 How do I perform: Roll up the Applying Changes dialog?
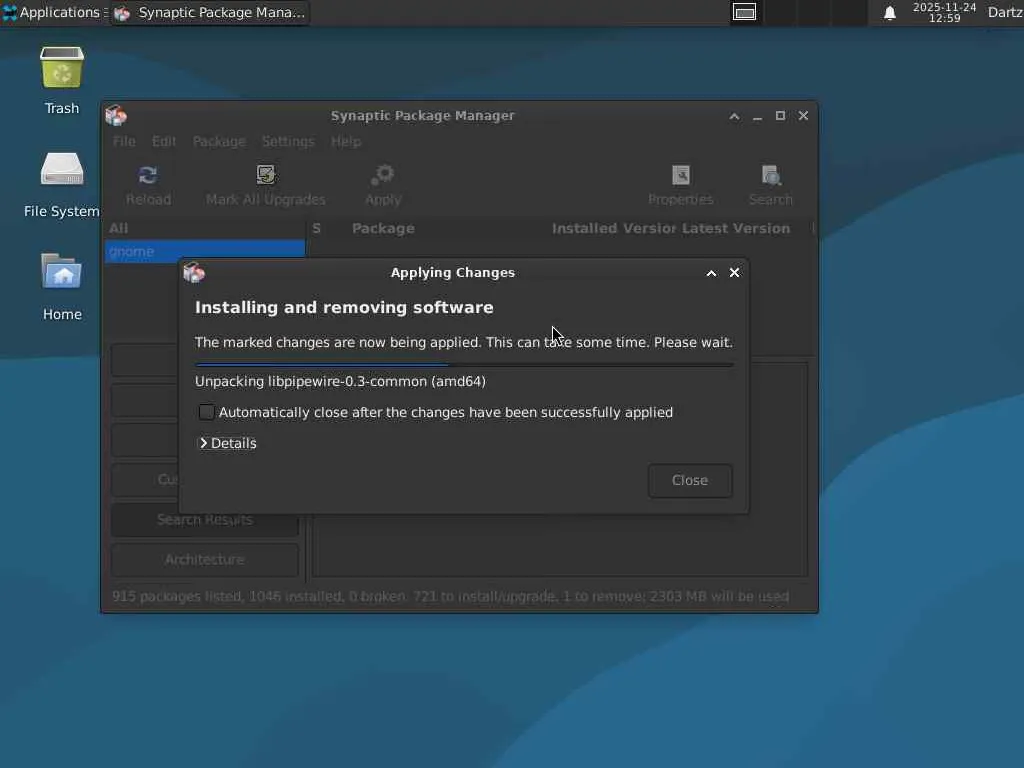pos(711,273)
